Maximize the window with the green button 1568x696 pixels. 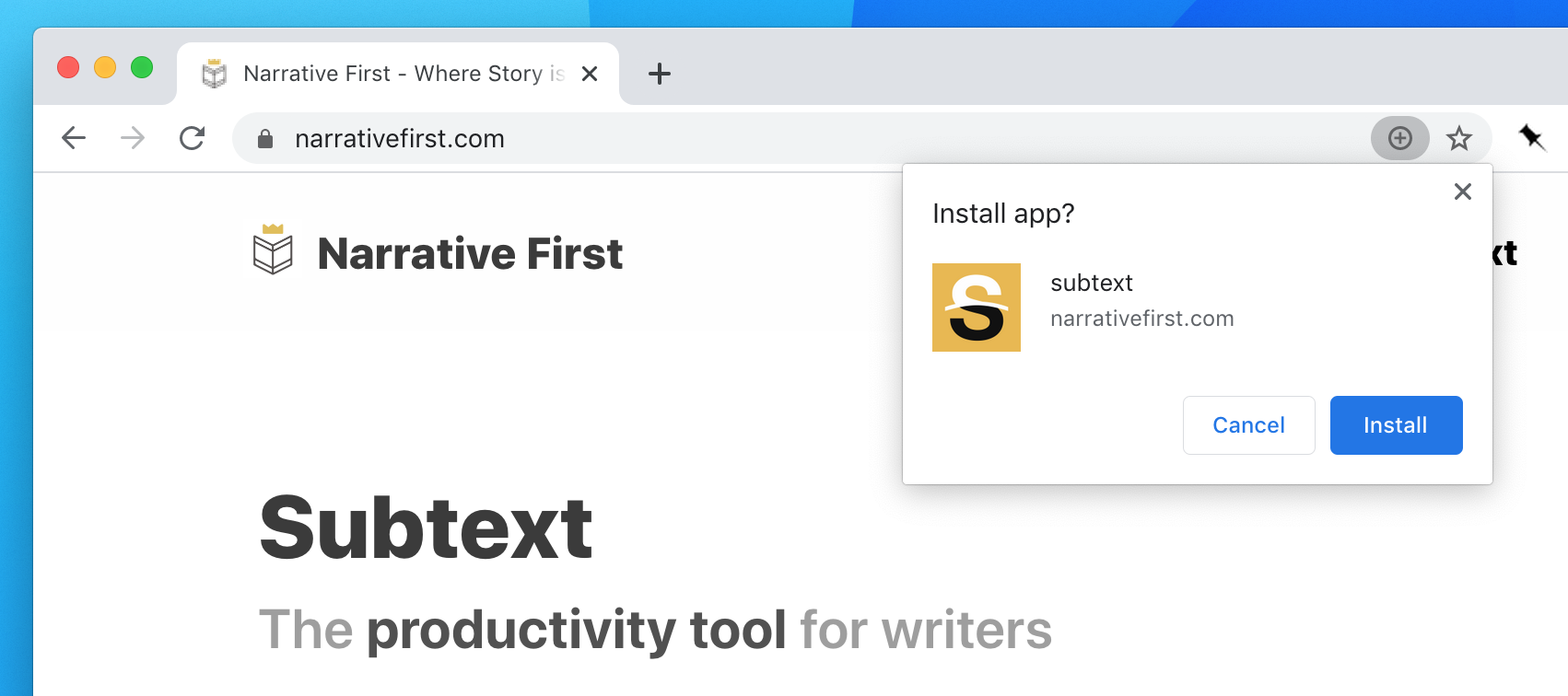tap(142, 67)
